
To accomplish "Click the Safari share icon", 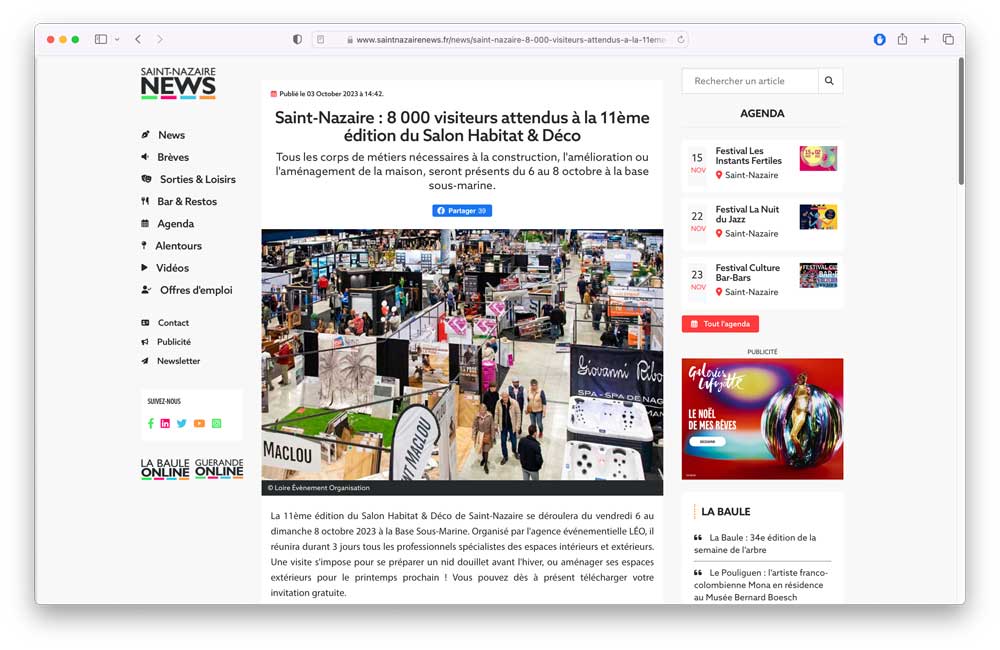I will point(902,39).
